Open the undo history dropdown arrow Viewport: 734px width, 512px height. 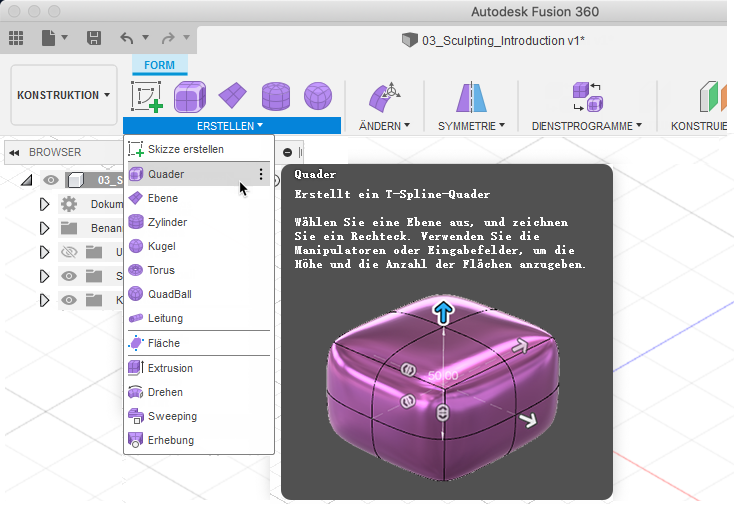(146, 37)
